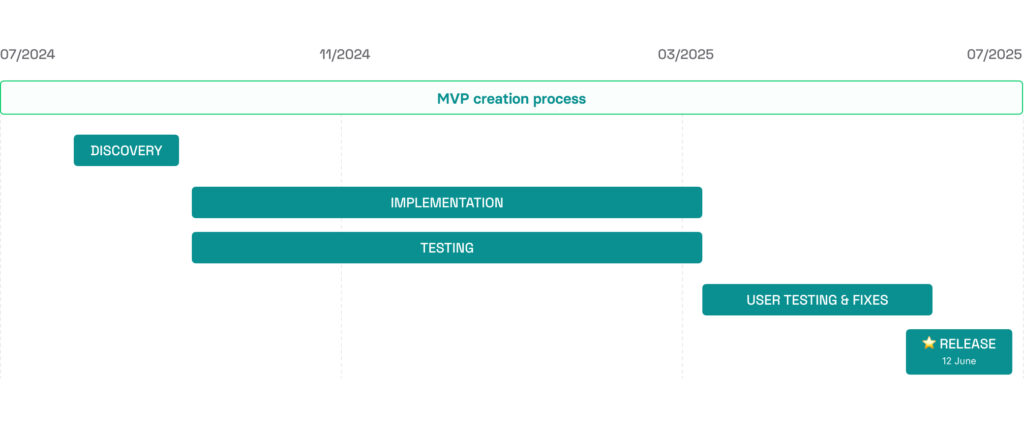This screenshot has height=426, width=1024.
Task: Click the IMPLEMENTATION label text
Action: pyautogui.click(x=447, y=202)
